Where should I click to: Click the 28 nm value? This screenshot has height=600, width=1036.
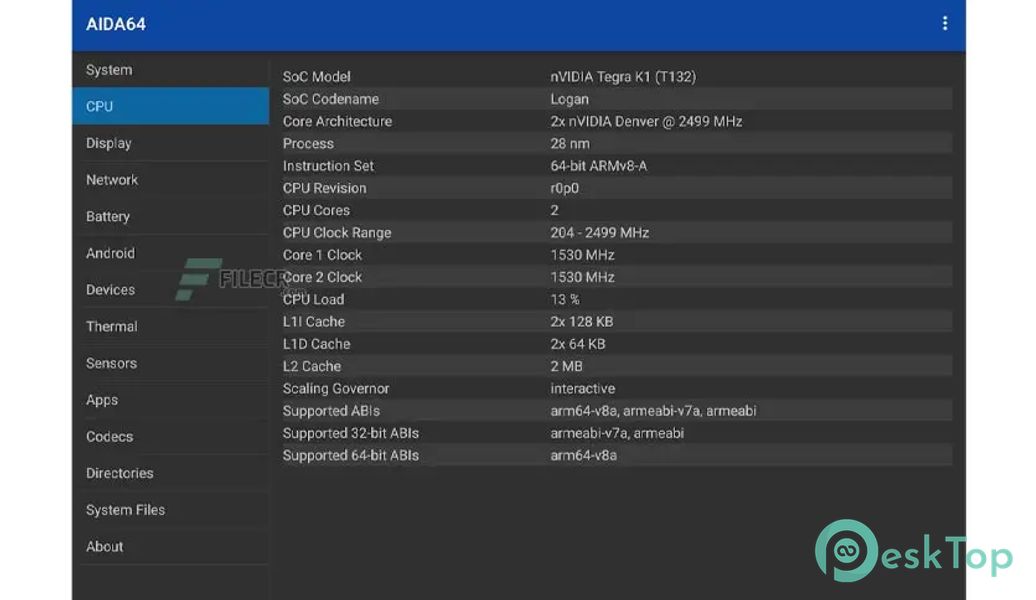pos(570,143)
